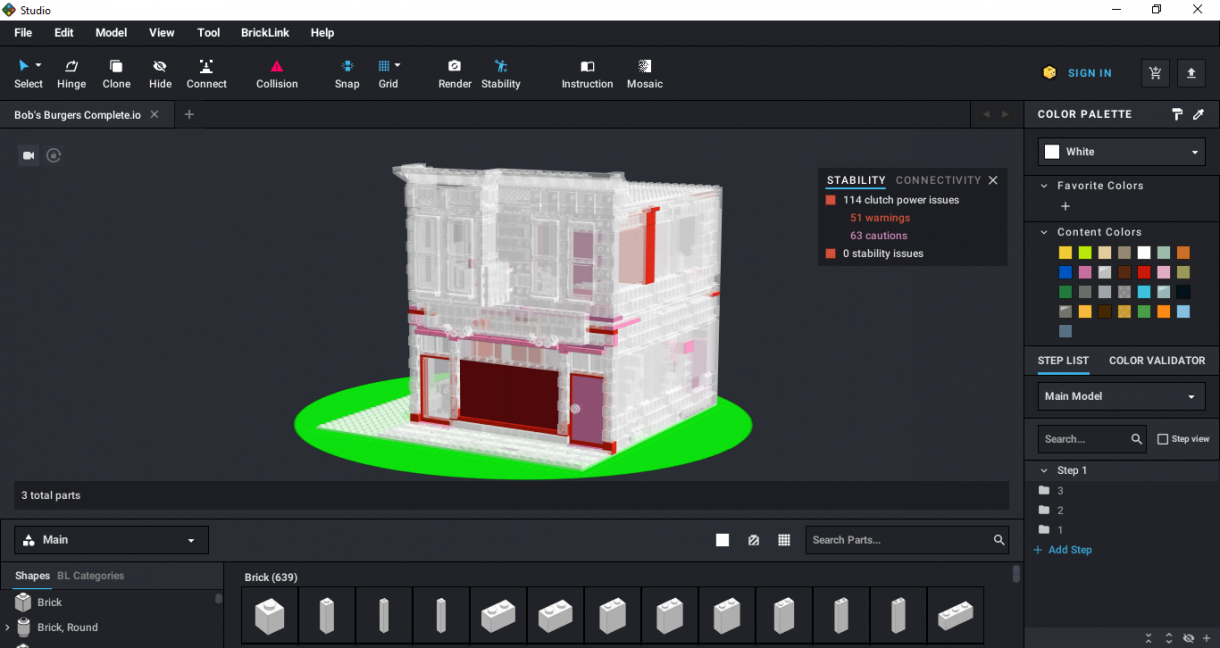Open the View menu
This screenshot has width=1220, height=648.
click(x=162, y=33)
